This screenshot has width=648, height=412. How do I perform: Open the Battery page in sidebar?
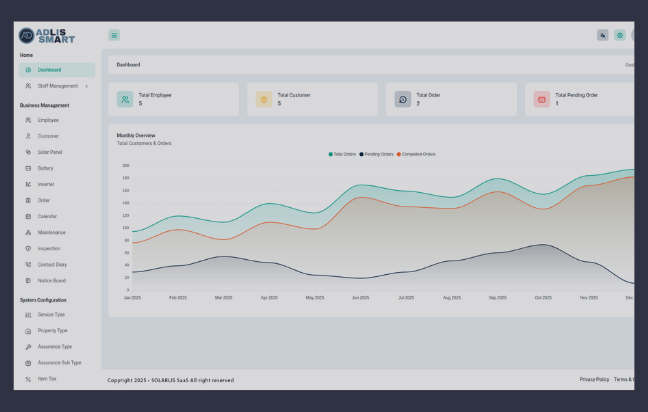(x=45, y=168)
